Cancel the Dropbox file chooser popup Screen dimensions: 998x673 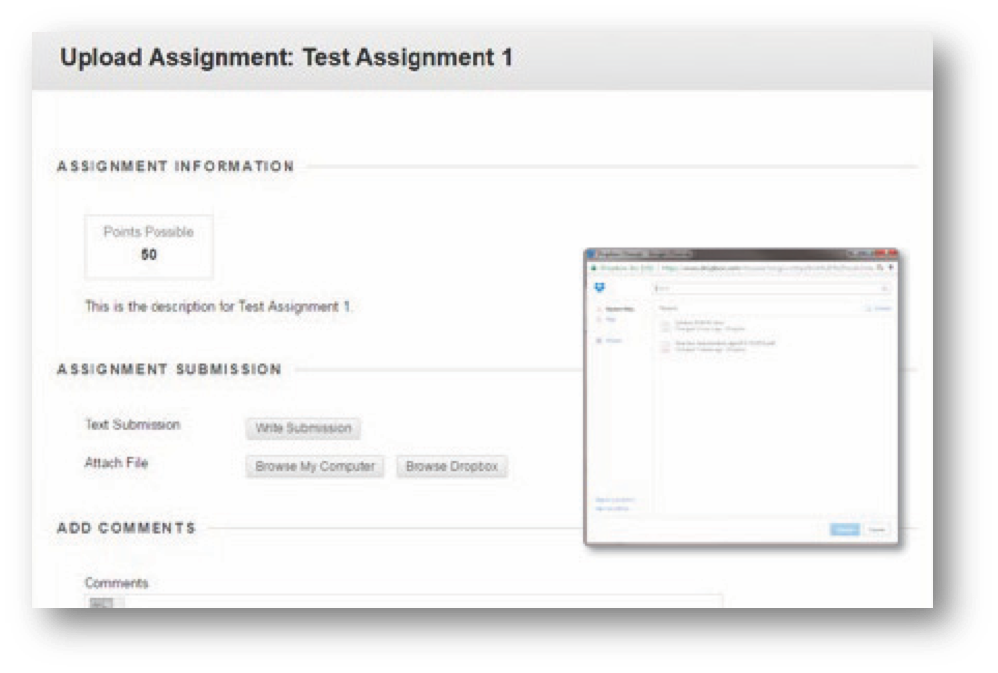(877, 529)
